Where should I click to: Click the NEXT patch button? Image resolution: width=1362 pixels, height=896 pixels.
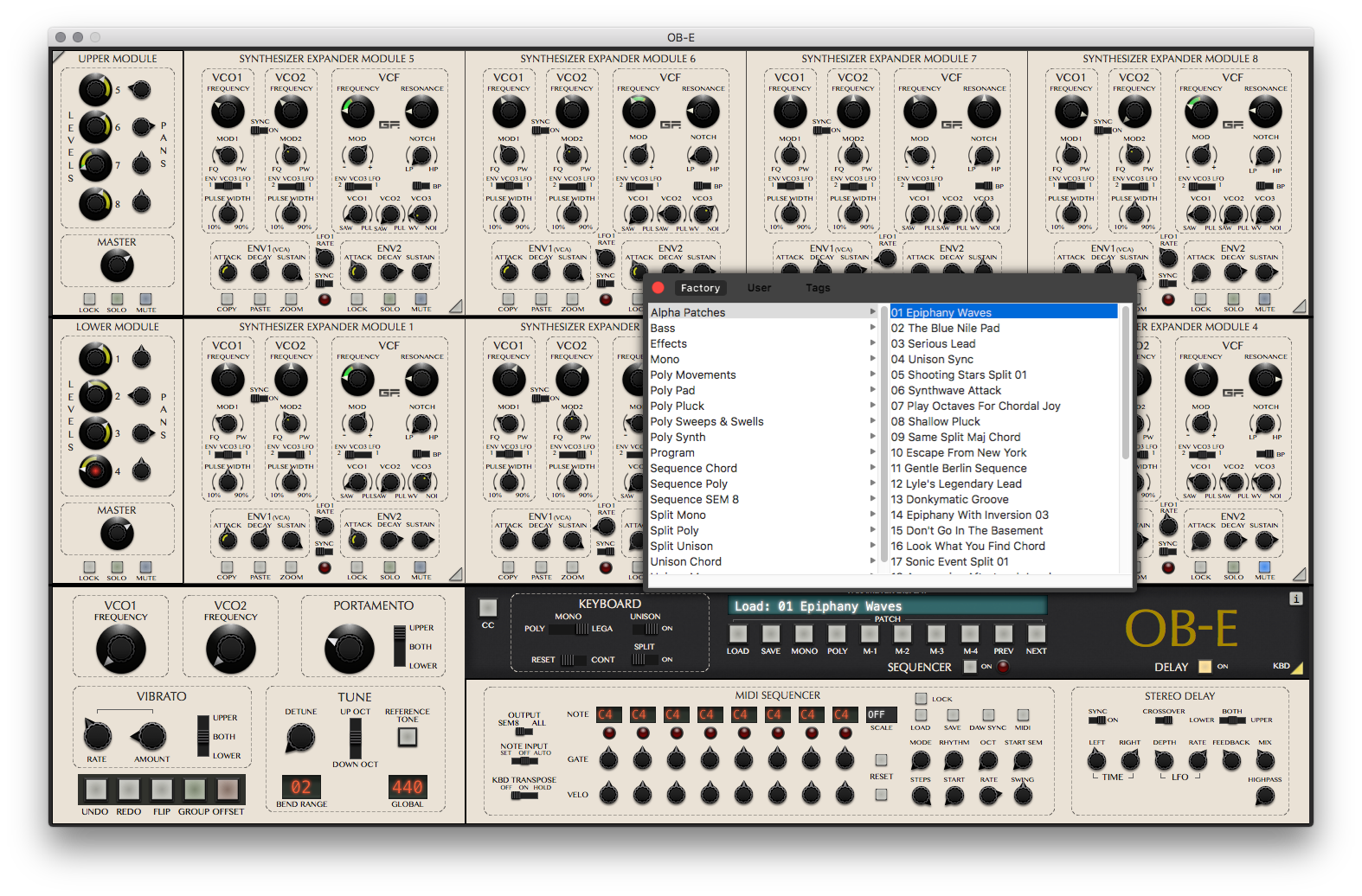tap(1036, 634)
